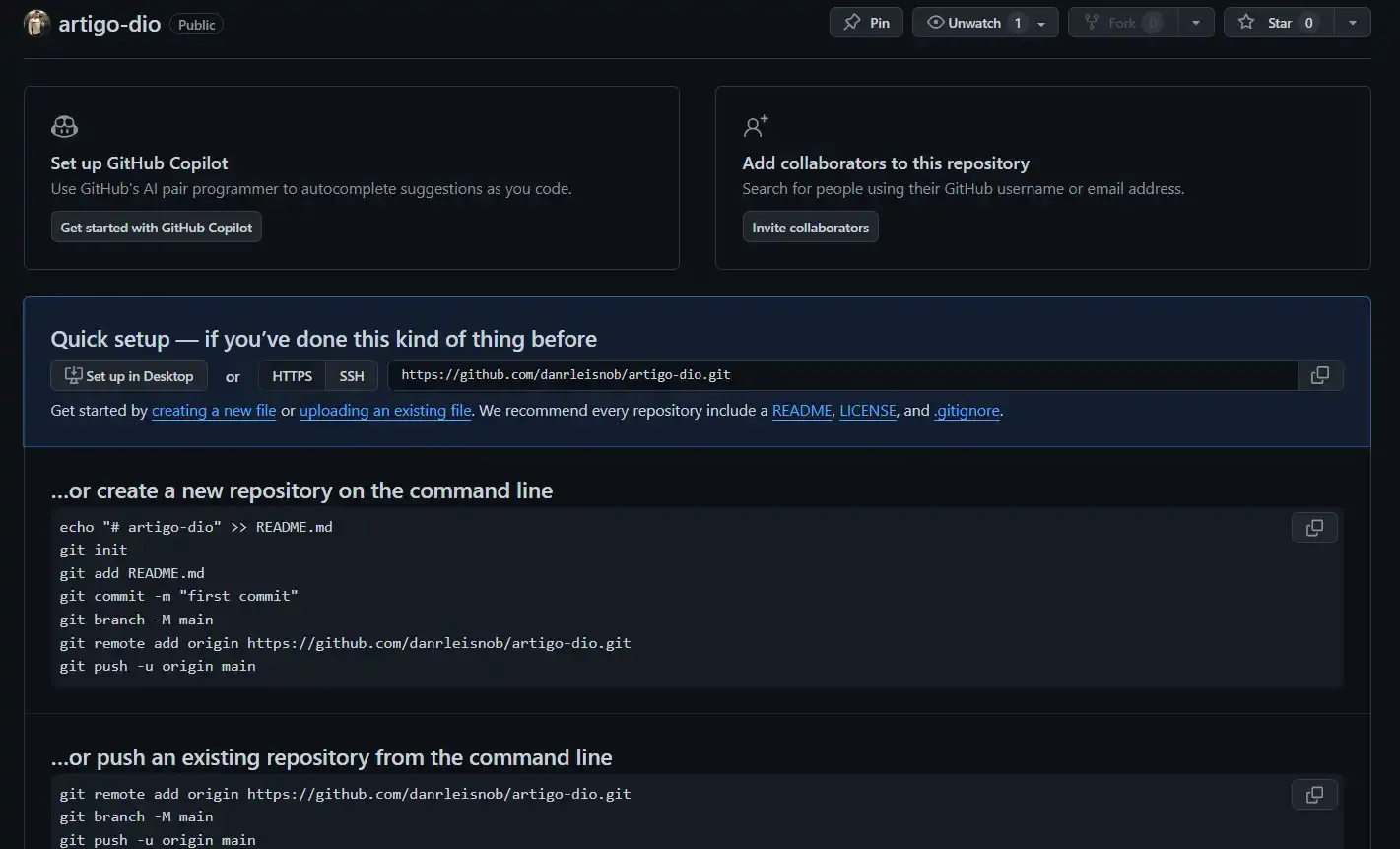Copy the push existing repository commands
Screen dimensions: 1400x849
(1314, 795)
